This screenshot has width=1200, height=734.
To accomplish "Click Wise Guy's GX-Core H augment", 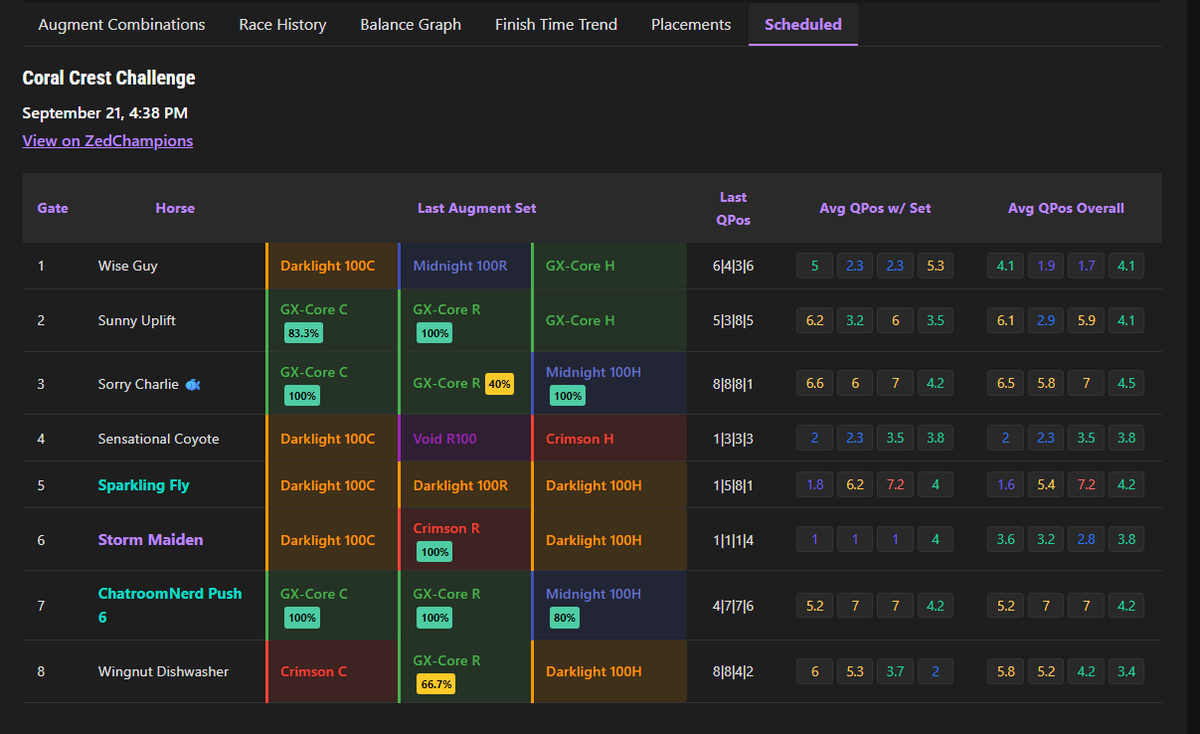I will [x=609, y=266].
